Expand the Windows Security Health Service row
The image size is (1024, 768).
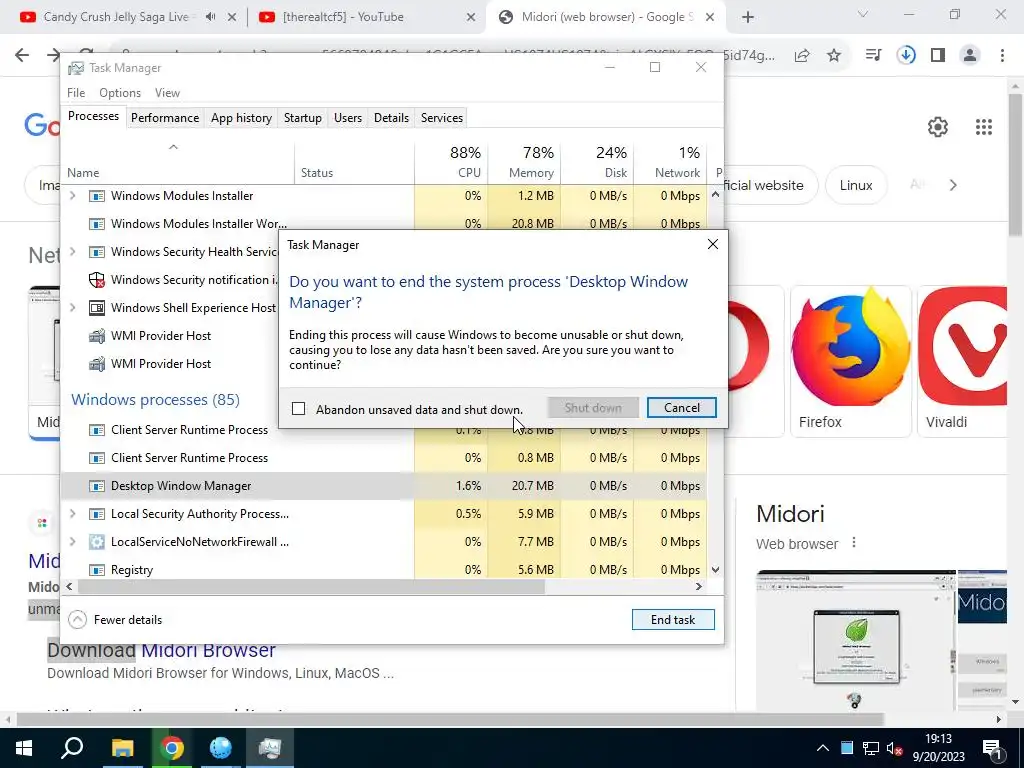coord(72,251)
